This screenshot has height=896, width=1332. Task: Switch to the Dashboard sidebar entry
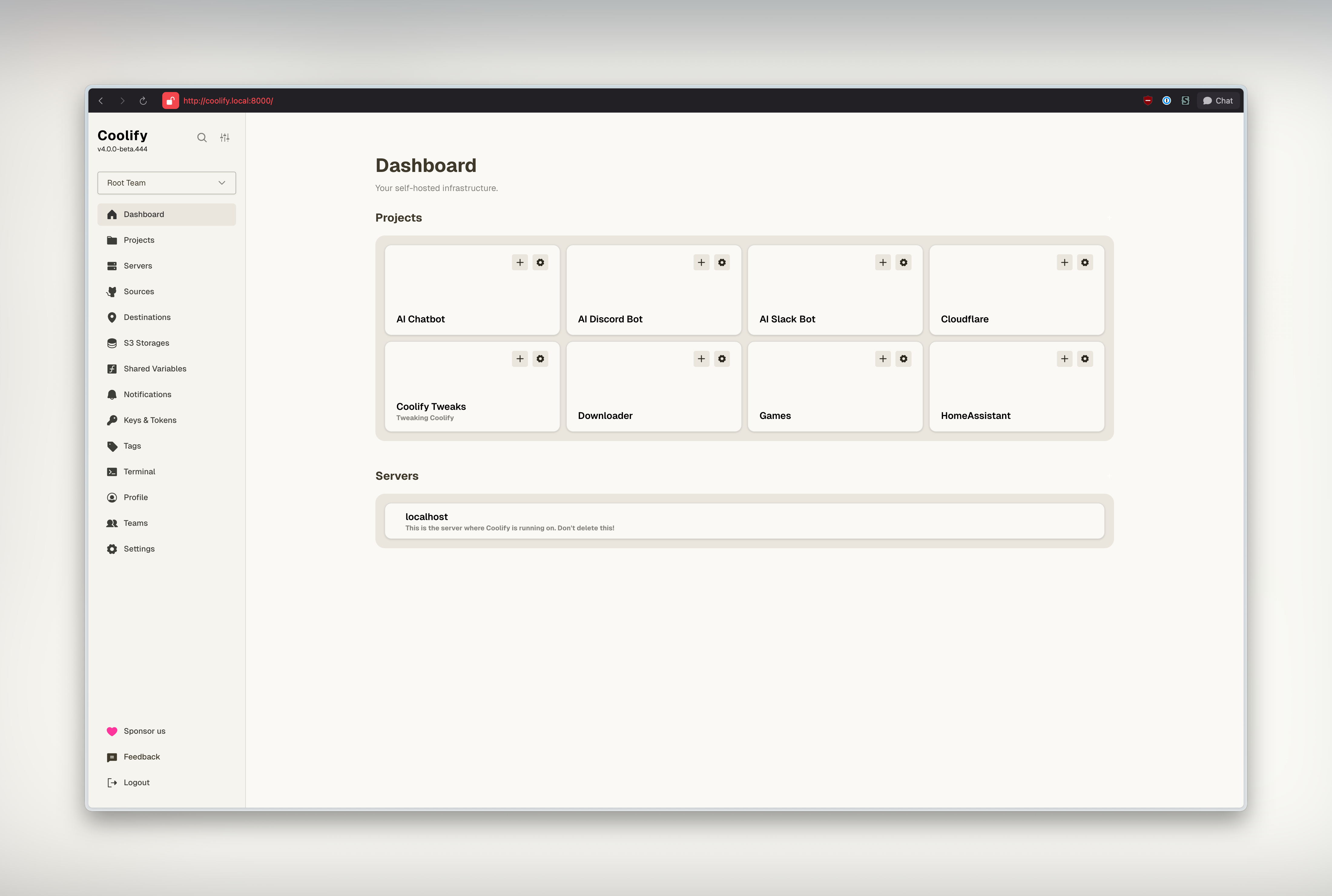[143, 214]
